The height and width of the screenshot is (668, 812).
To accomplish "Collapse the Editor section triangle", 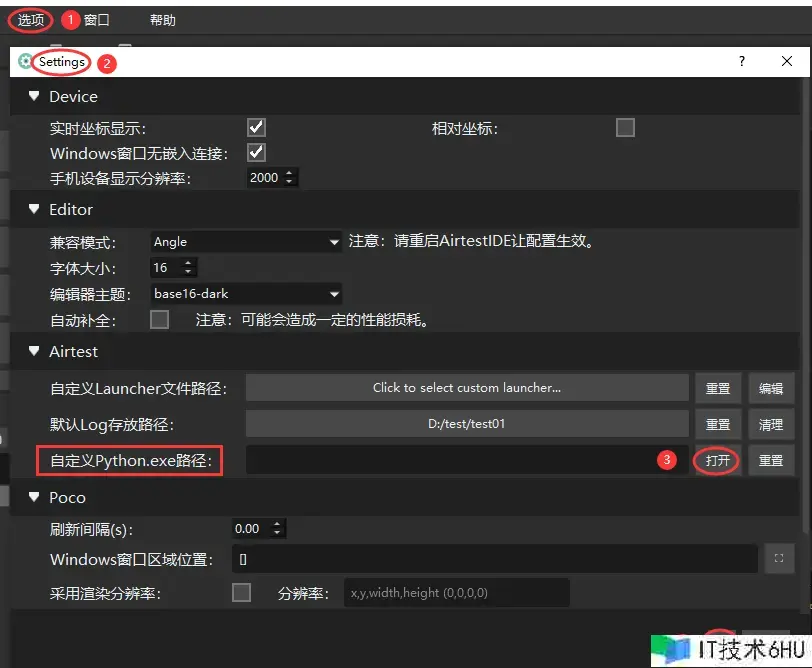I will pyautogui.click(x=34, y=210).
